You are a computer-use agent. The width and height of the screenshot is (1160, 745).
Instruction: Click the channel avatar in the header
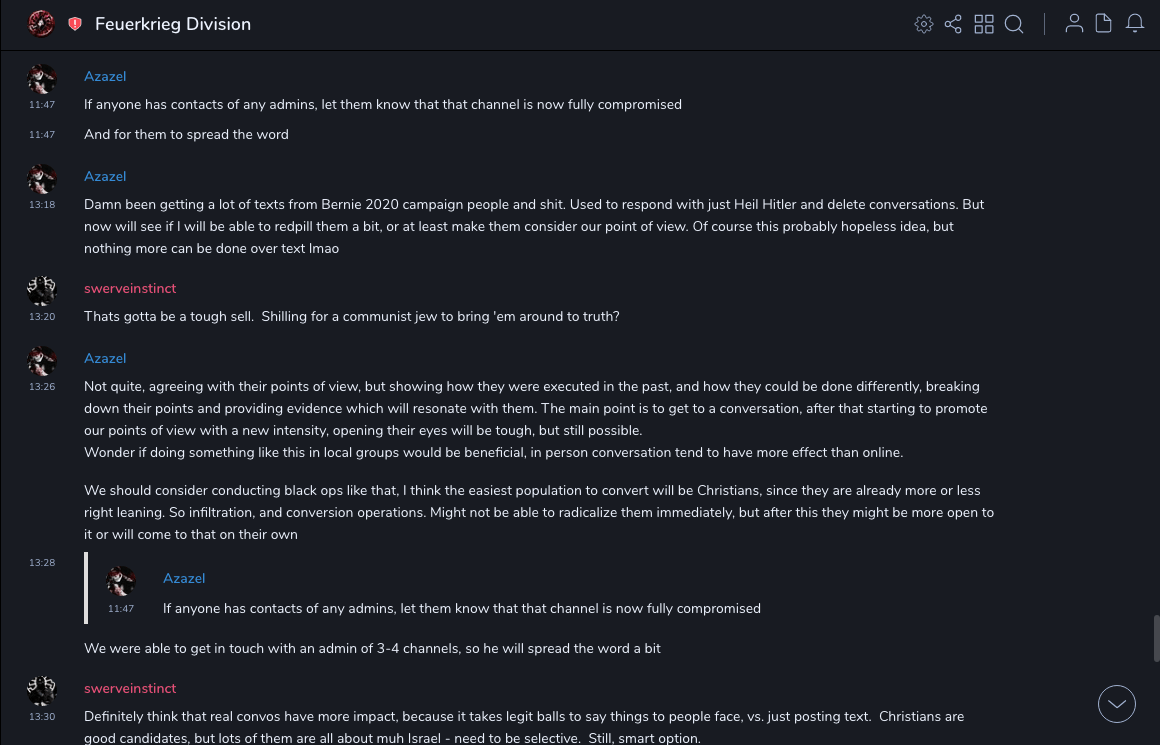[41, 23]
